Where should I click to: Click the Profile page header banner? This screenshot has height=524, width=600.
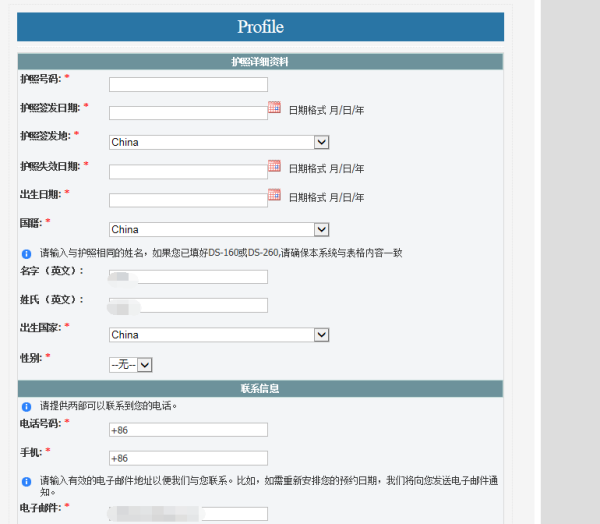(x=260, y=27)
